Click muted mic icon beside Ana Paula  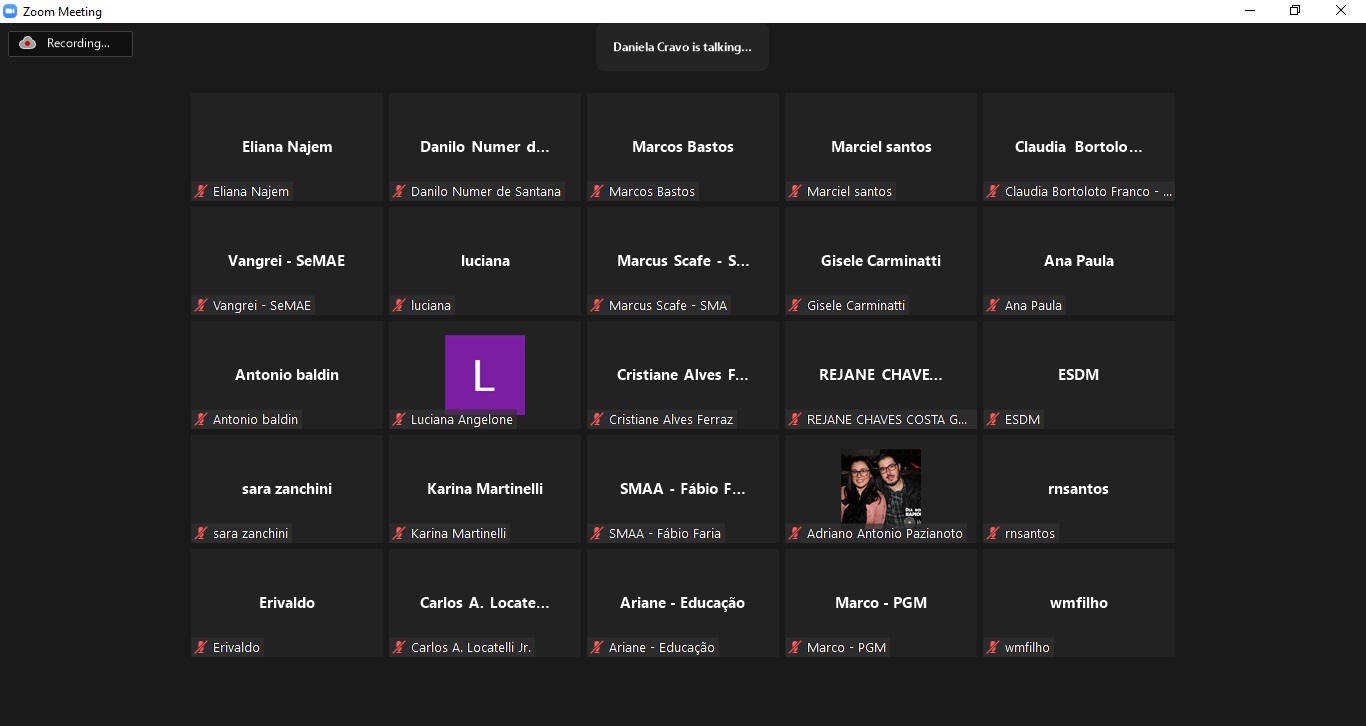pyautogui.click(x=993, y=305)
